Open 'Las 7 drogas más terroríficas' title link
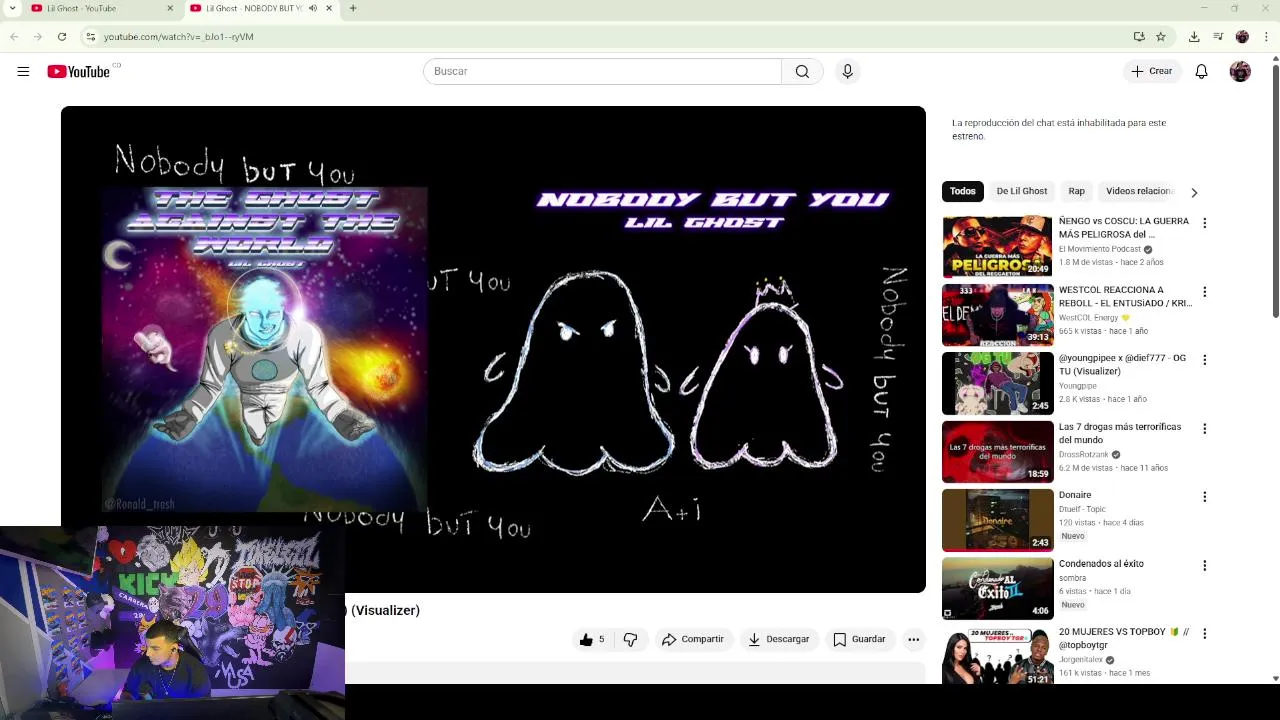 point(1120,433)
